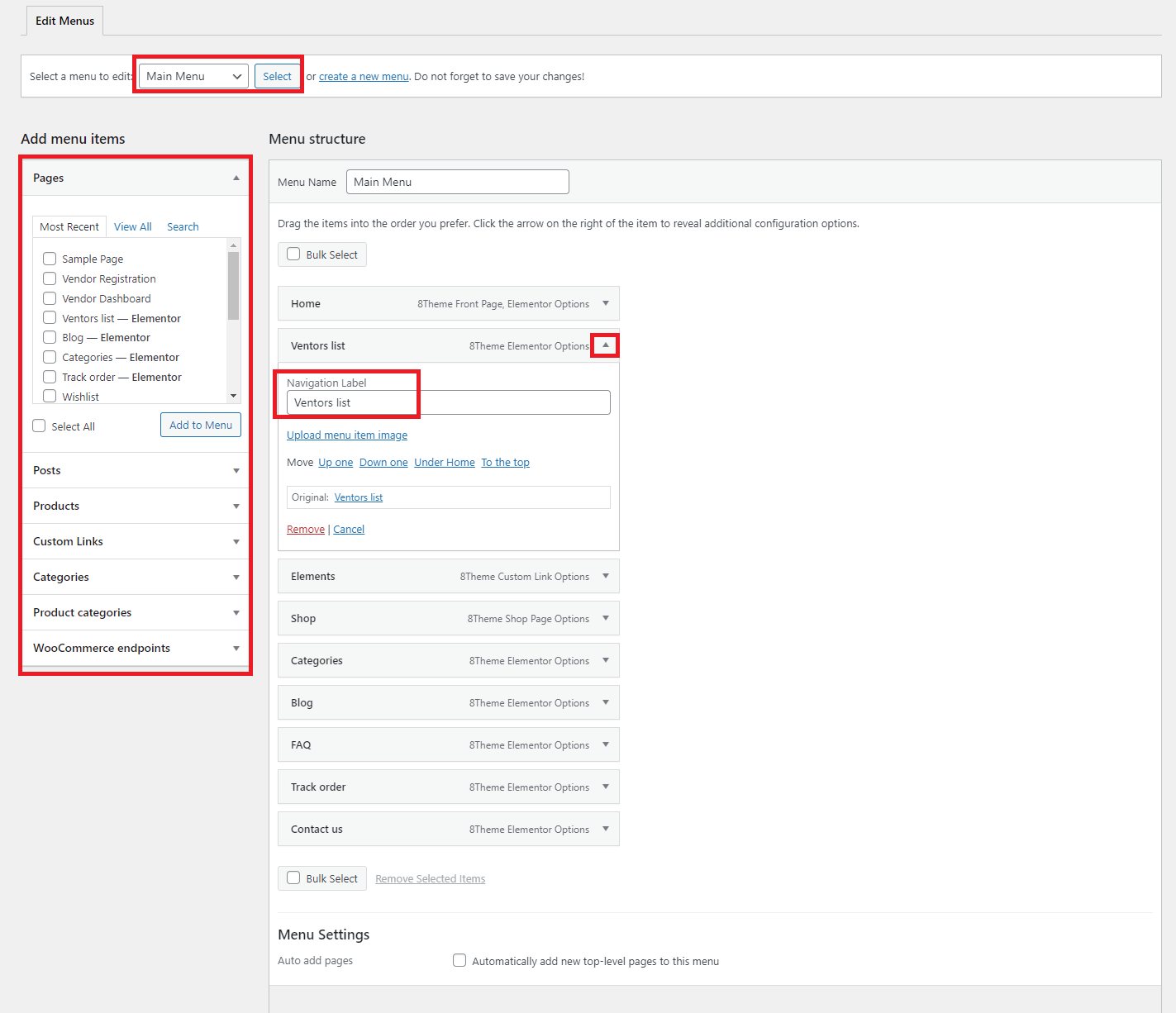The height and width of the screenshot is (1013, 1176).
Task: Expand the FAQ menu item arrow
Action: point(606,744)
